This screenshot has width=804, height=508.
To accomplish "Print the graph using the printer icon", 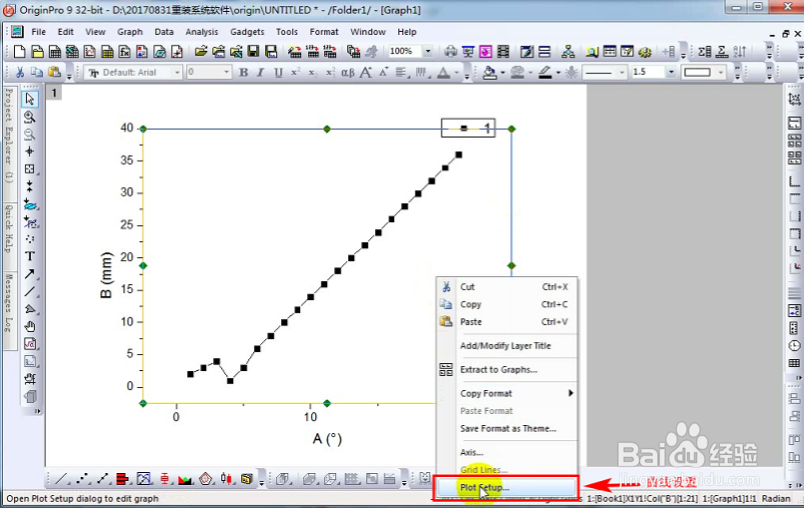I will pyautogui.click(x=451, y=51).
